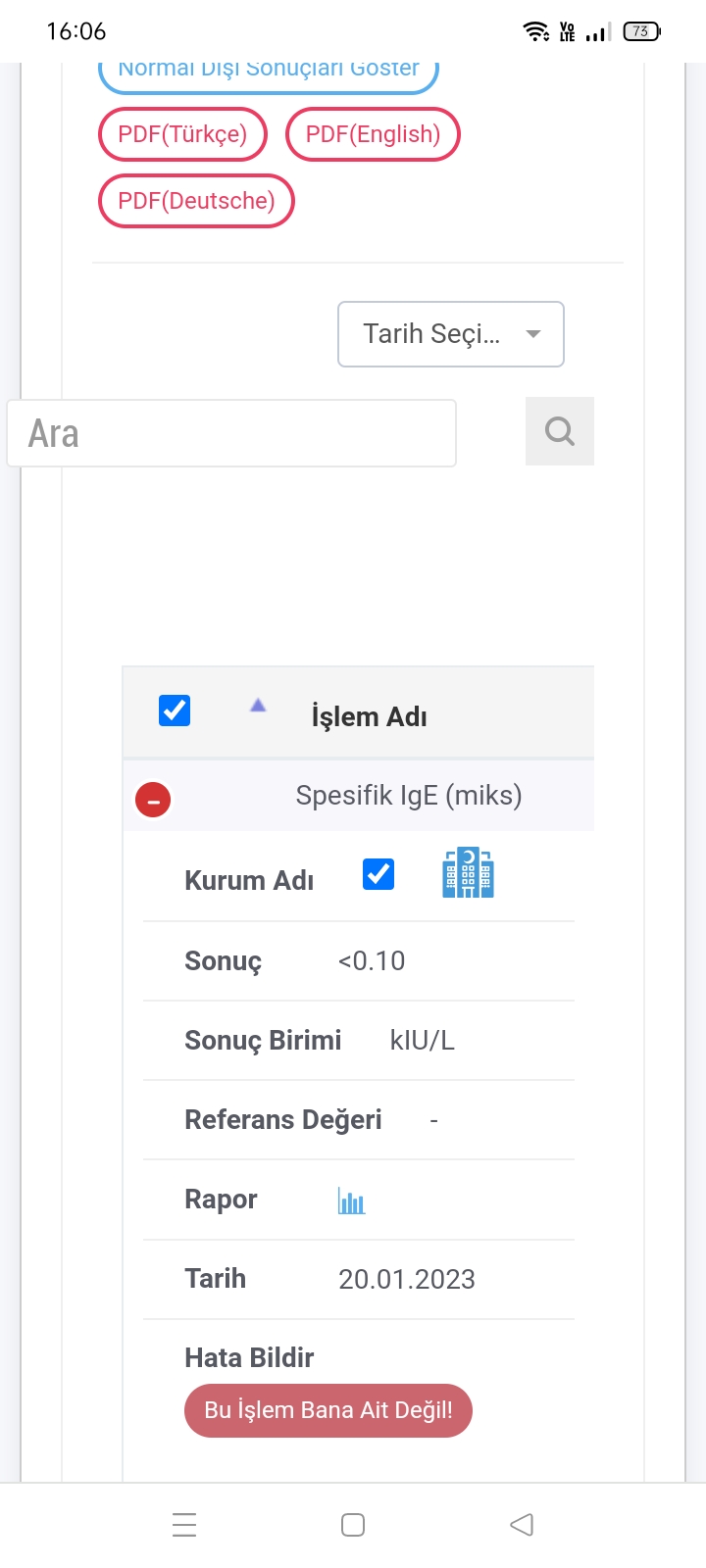
Task: Uncheck the Kurum Adı checkbox
Action: point(378,873)
